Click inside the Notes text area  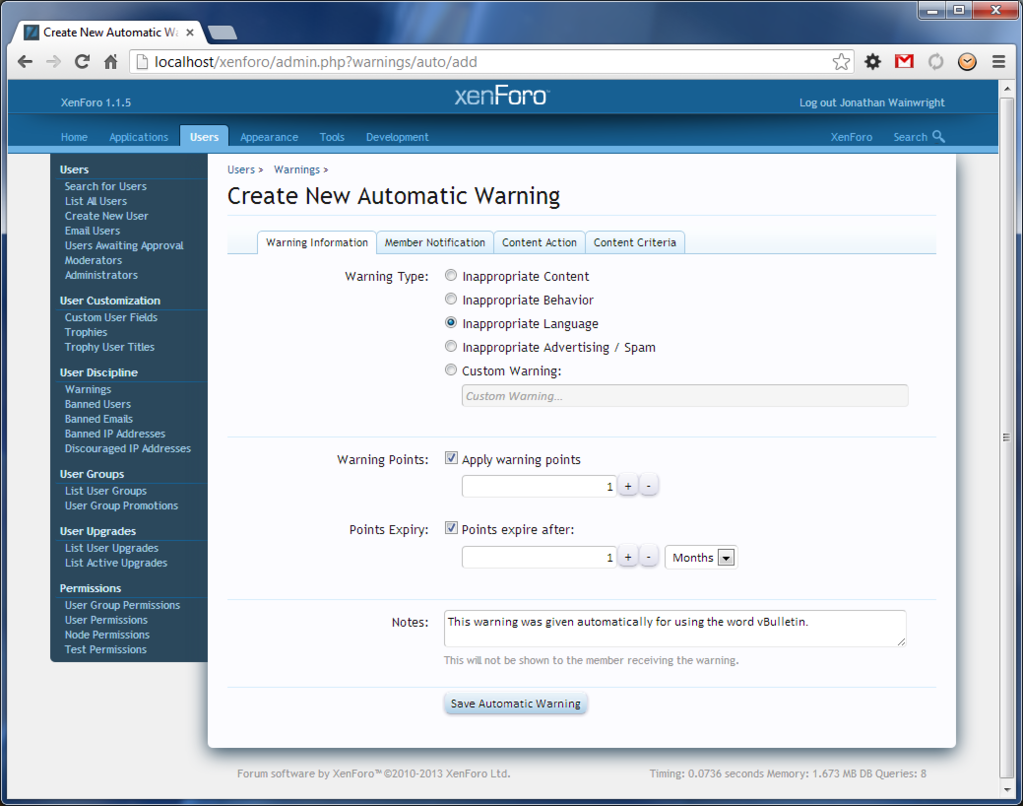point(674,628)
